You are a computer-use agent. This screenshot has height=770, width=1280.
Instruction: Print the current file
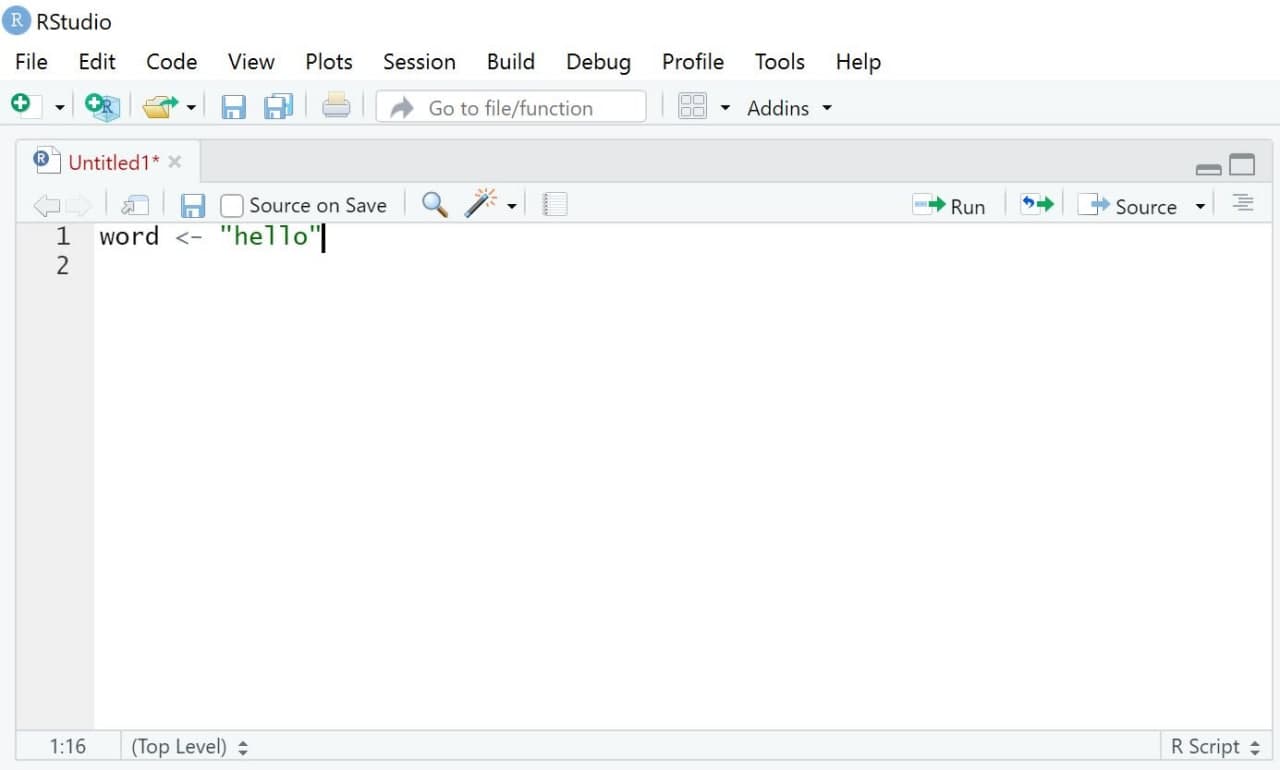336,107
